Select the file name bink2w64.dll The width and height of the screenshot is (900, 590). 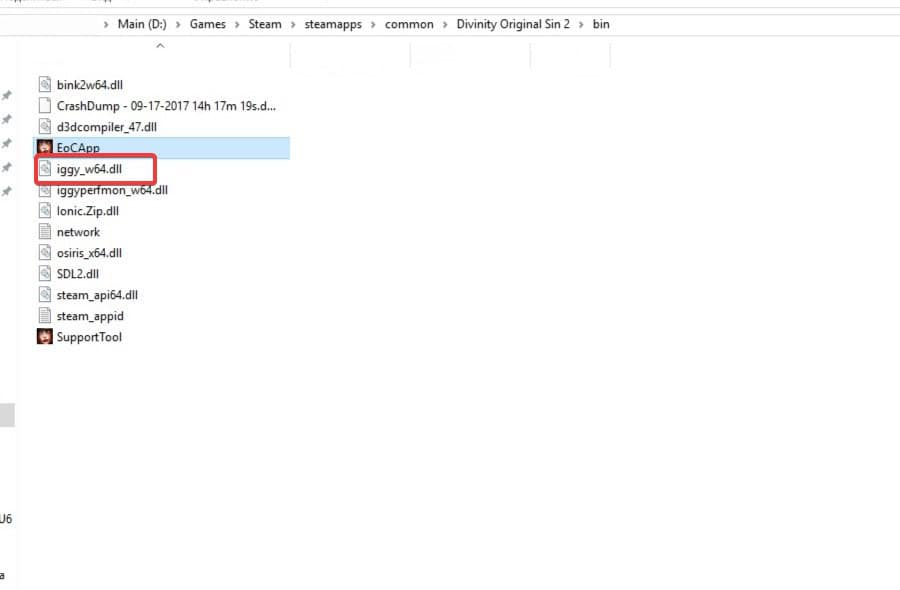click(x=90, y=85)
